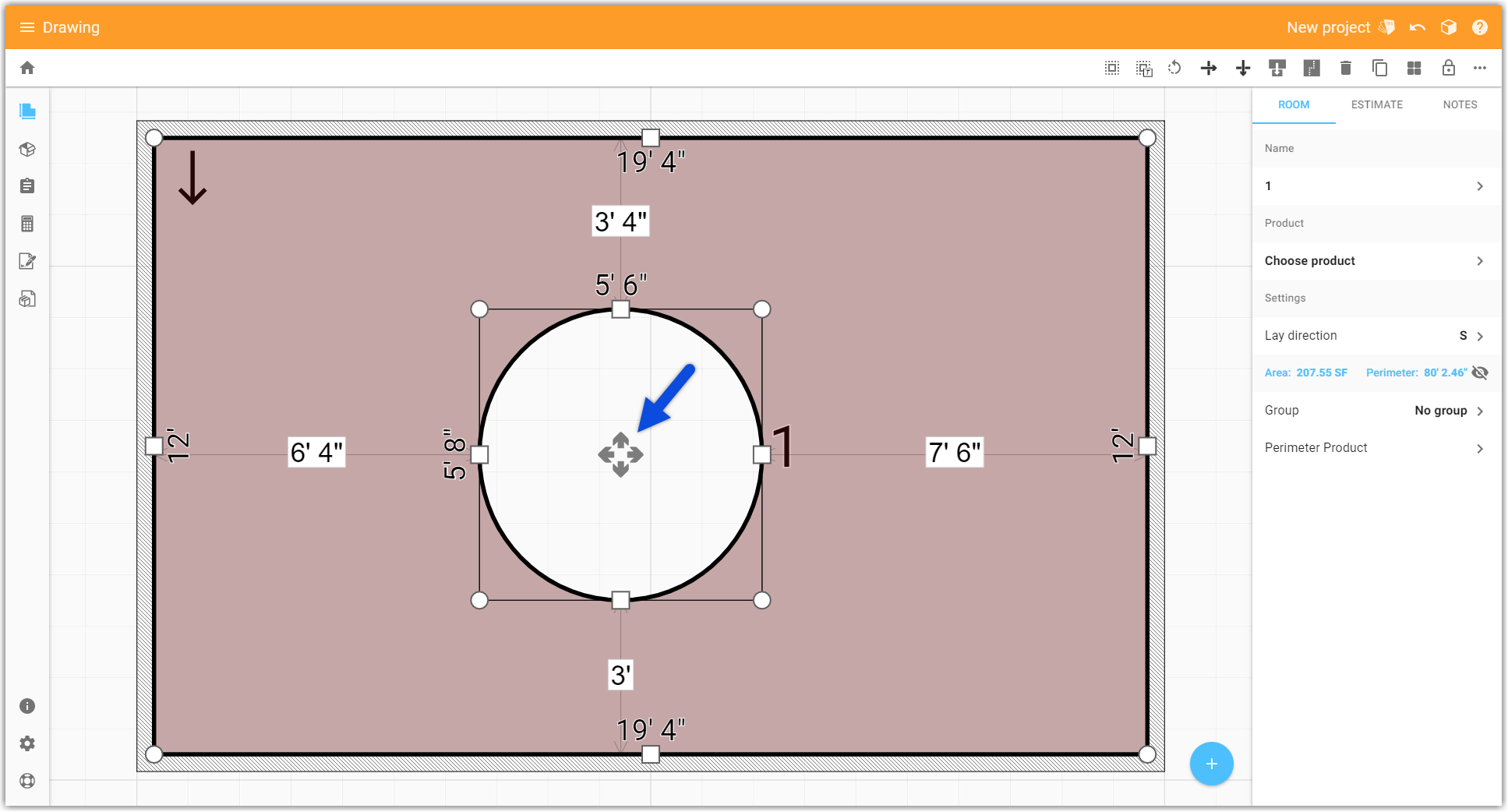Open the Choose product selector
This screenshot has height=812, width=1508.
pos(1377,261)
